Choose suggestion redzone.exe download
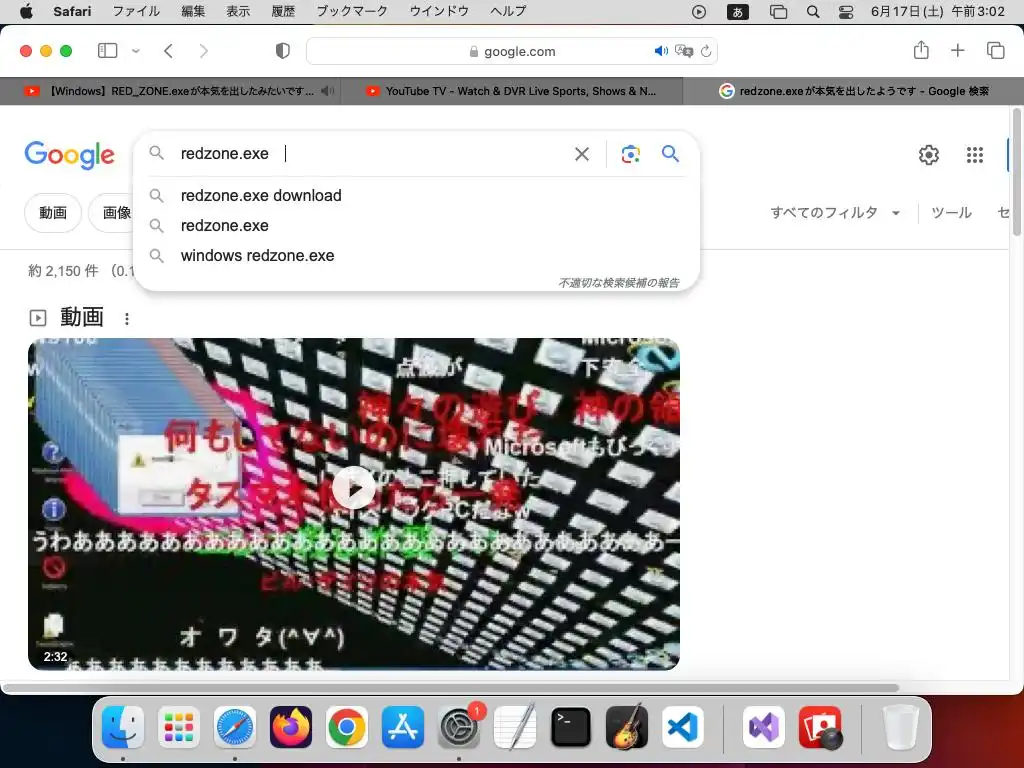This screenshot has width=1024, height=768. [415, 195]
